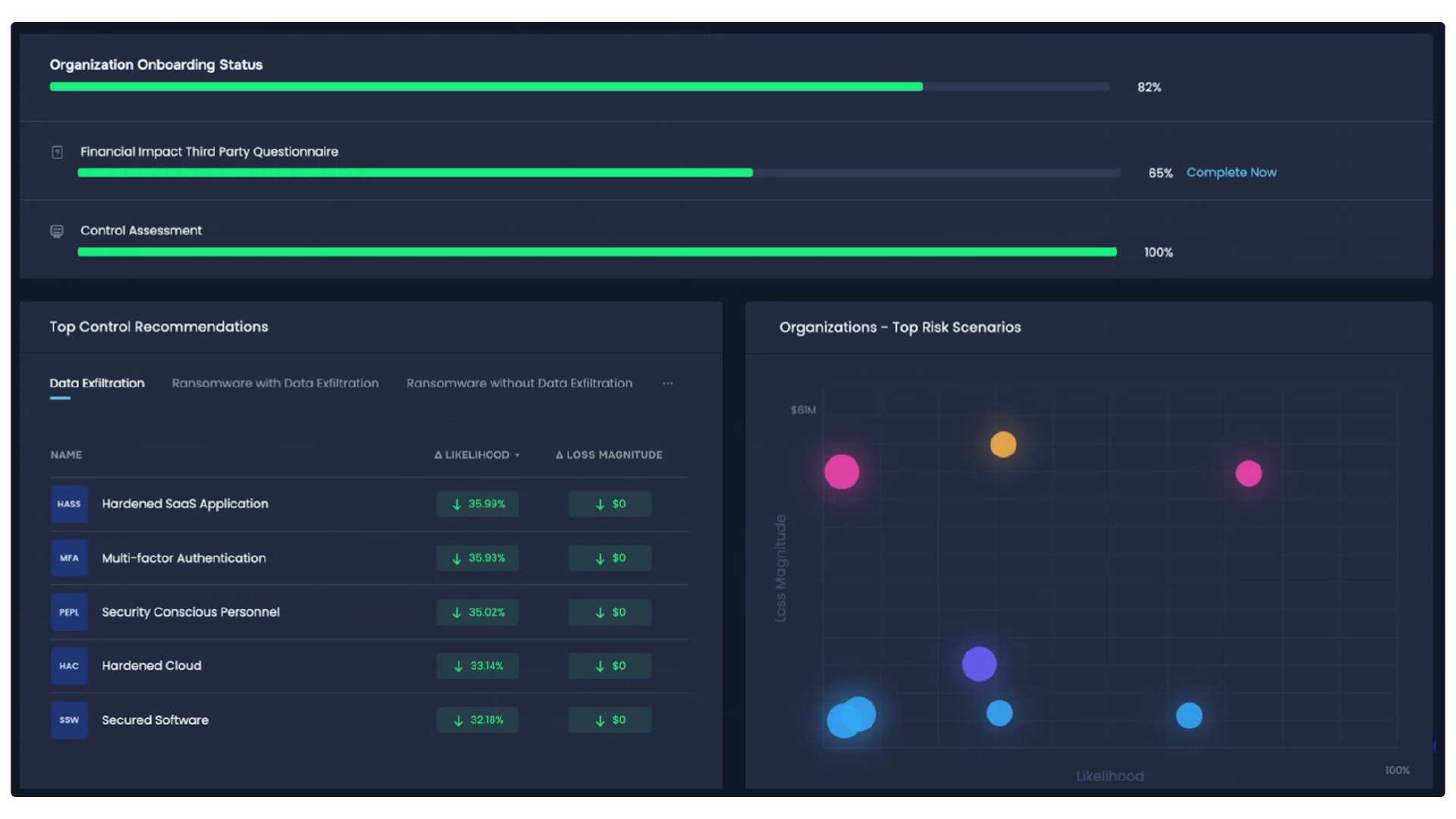Select the Data Exfiltration tab

[x=97, y=383]
